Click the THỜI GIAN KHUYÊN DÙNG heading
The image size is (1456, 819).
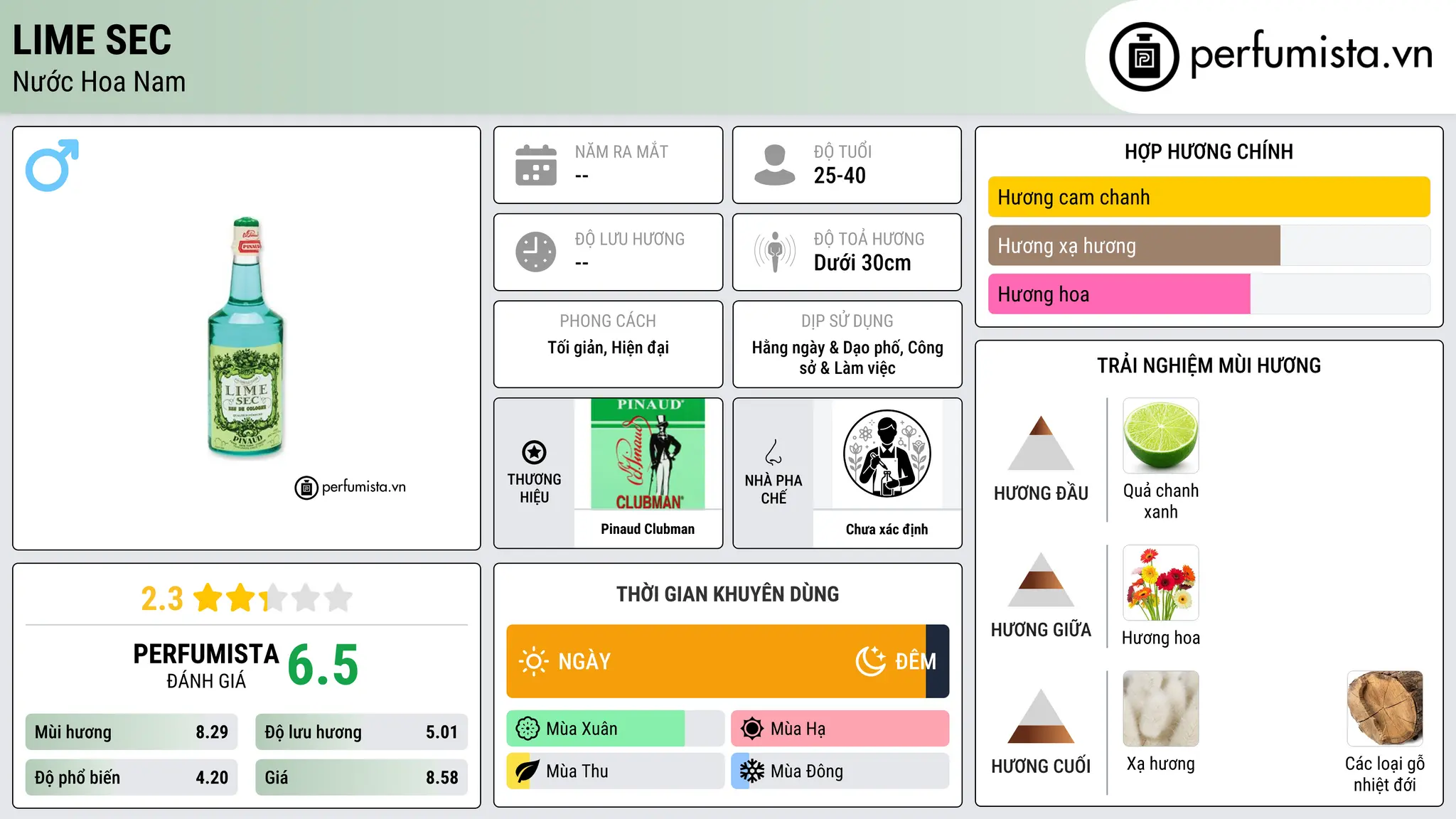tap(727, 594)
